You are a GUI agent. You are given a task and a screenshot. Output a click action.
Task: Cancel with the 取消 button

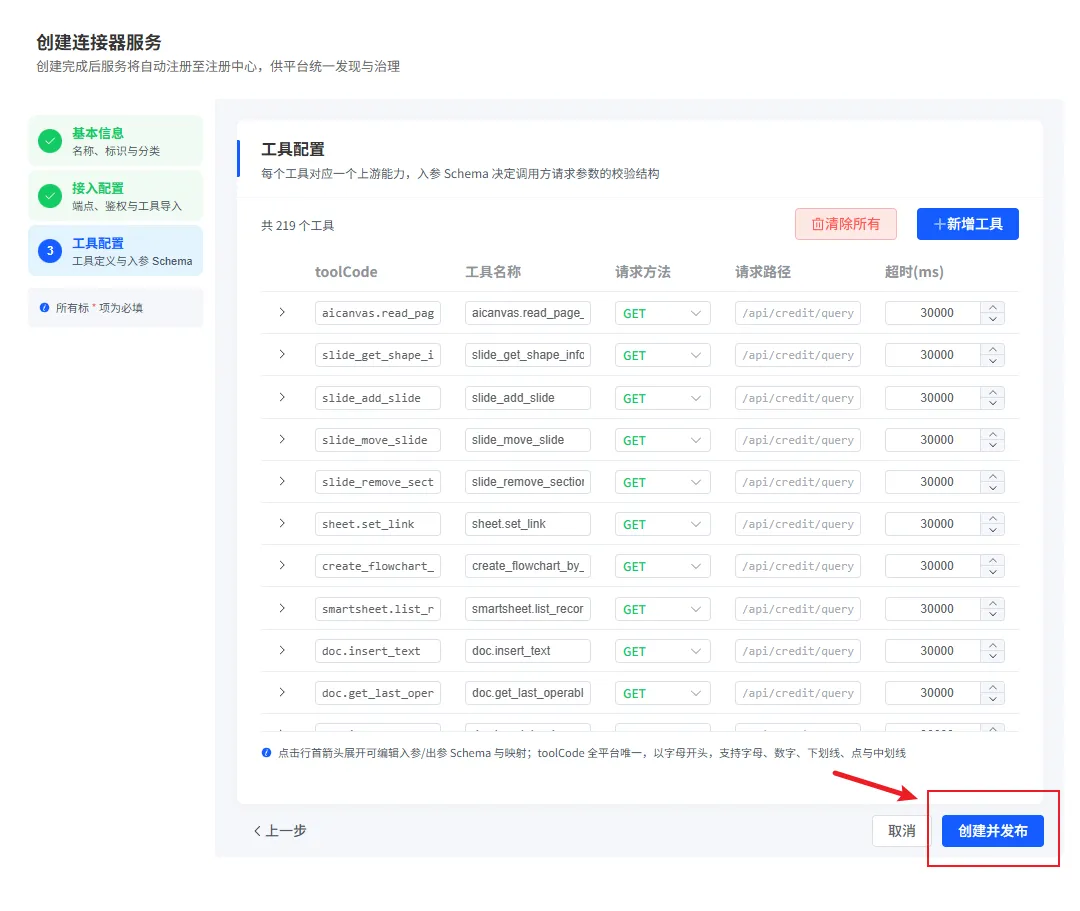pyautogui.click(x=902, y=830)
